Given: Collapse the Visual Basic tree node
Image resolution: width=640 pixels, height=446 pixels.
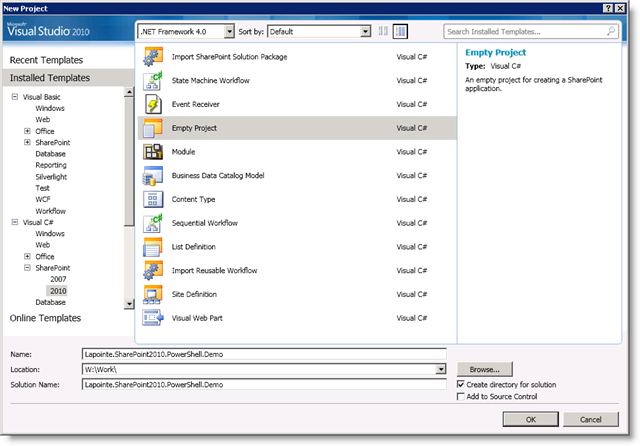Looking at the screenshot, I should pyautogui.click(x=15, y=97).
